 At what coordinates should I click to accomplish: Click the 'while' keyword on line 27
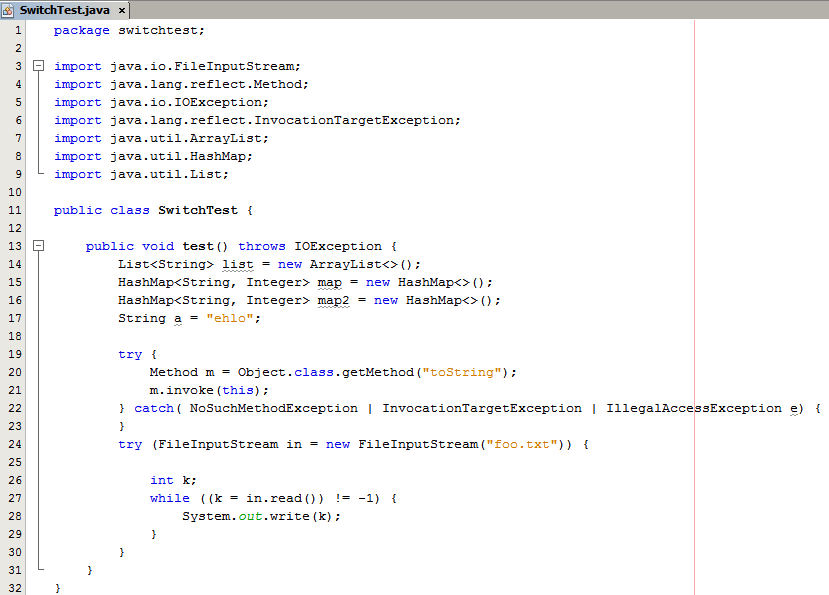click(x=169, y=498)
